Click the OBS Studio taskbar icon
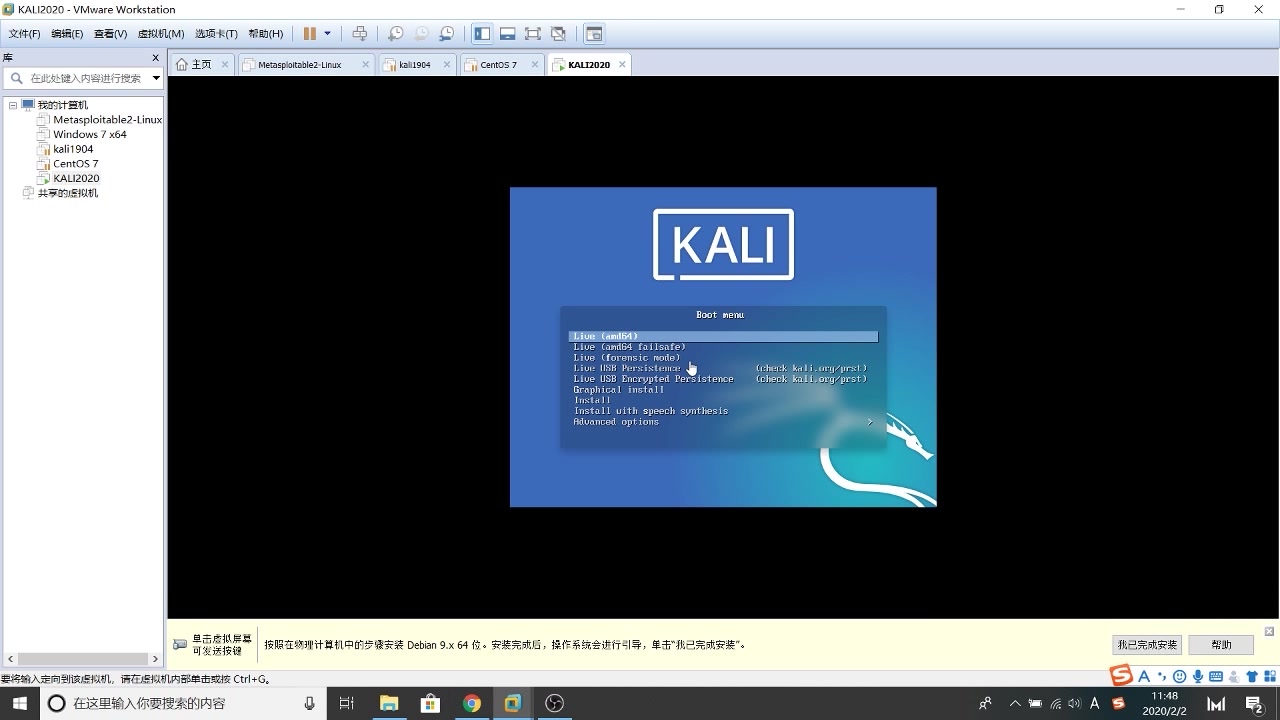The width and height of the screenshot is (1280, 720). [554, 703]
